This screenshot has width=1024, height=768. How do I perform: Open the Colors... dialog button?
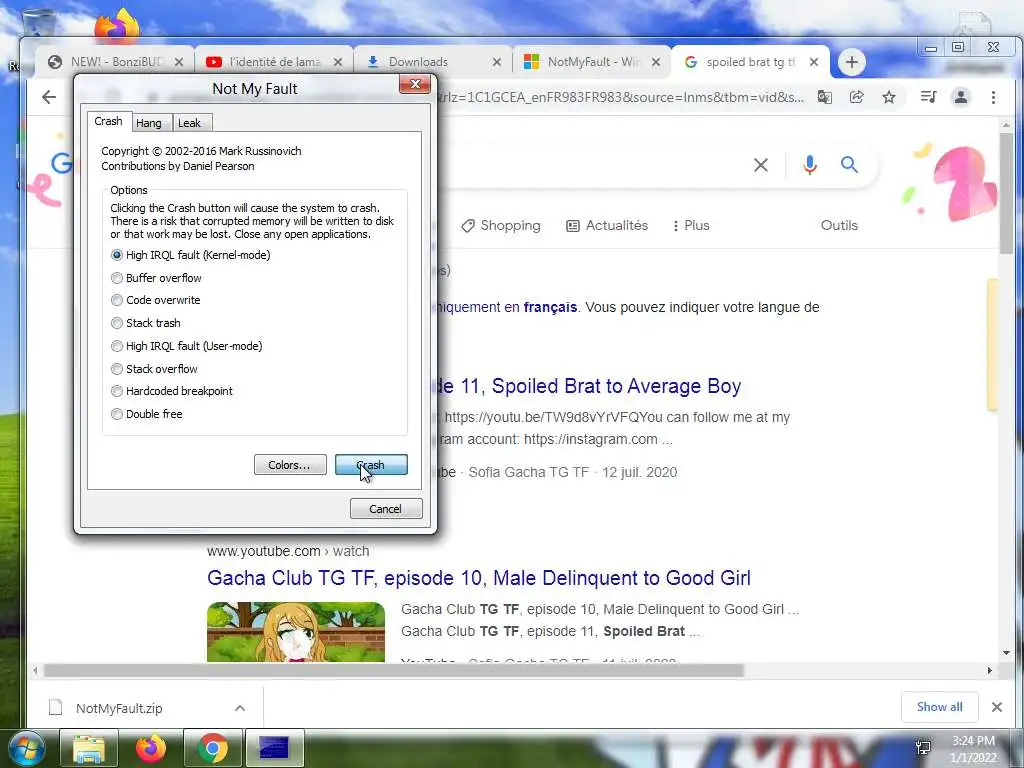[x=290, y=465]
